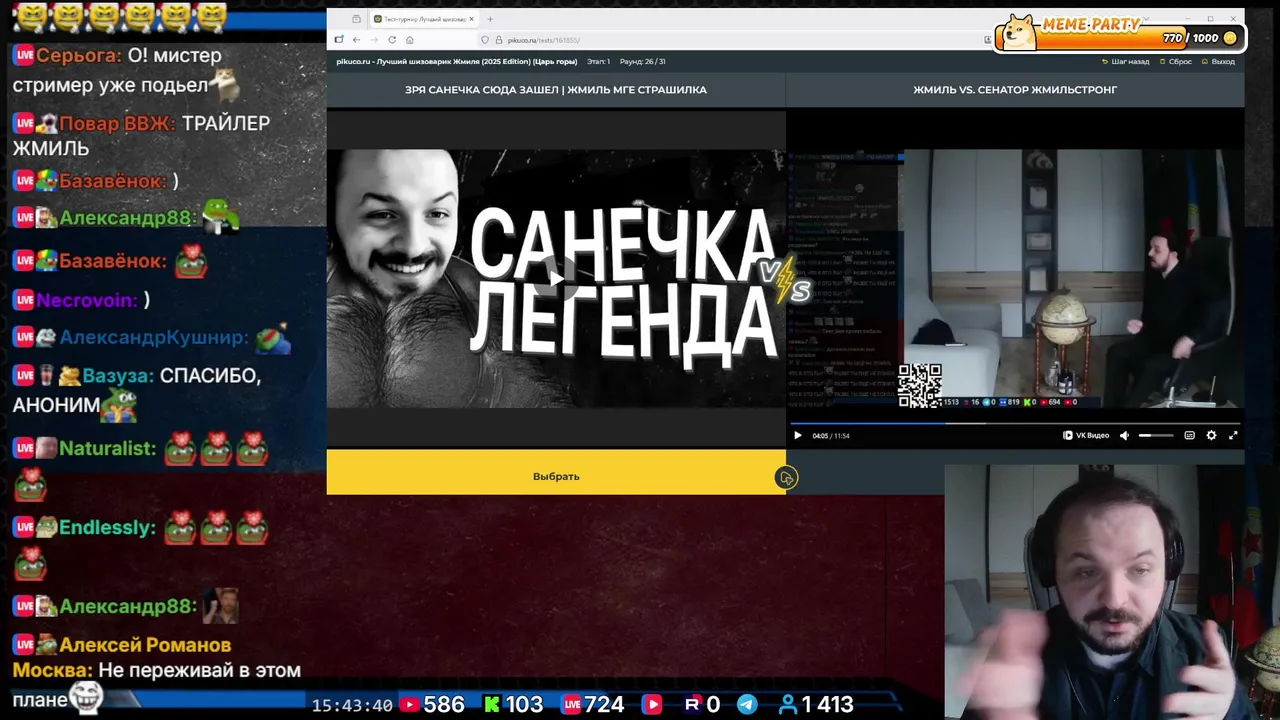Click the browser forward arrow

374,40
